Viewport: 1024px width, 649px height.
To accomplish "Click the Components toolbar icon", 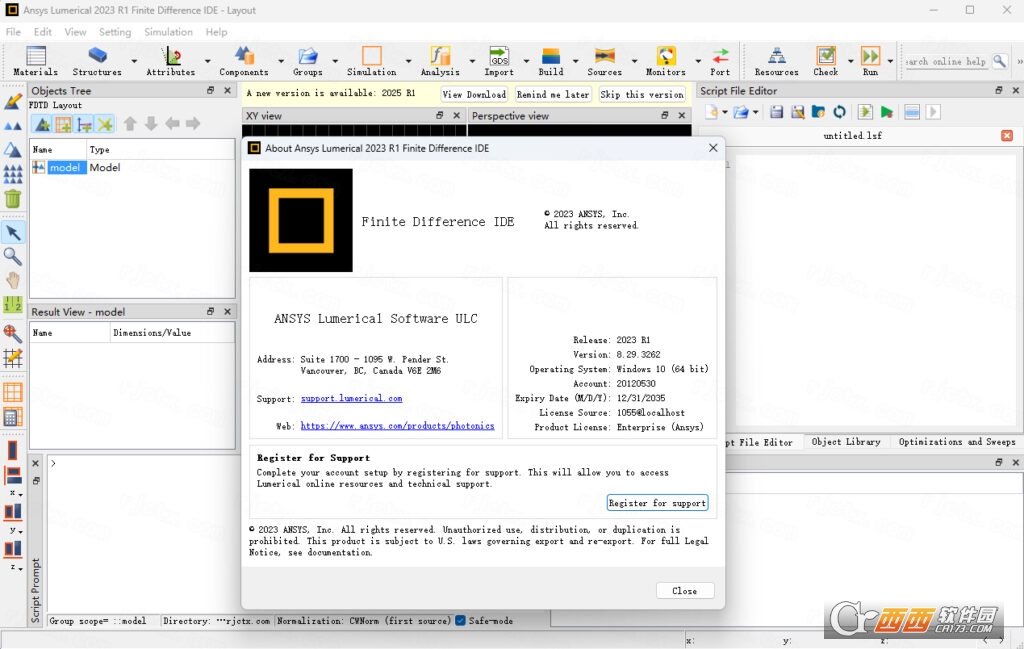I will [244, 55].
